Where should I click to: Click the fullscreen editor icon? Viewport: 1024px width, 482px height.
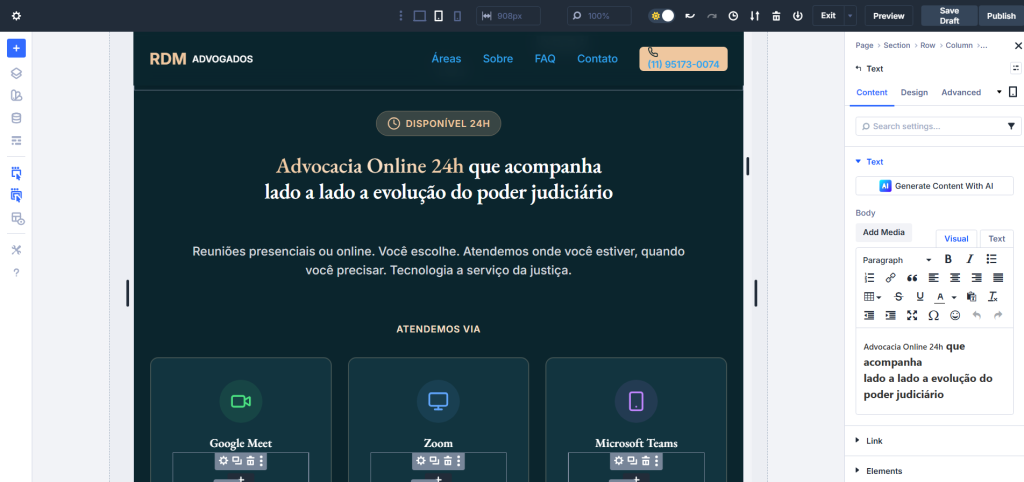point(912,315)
